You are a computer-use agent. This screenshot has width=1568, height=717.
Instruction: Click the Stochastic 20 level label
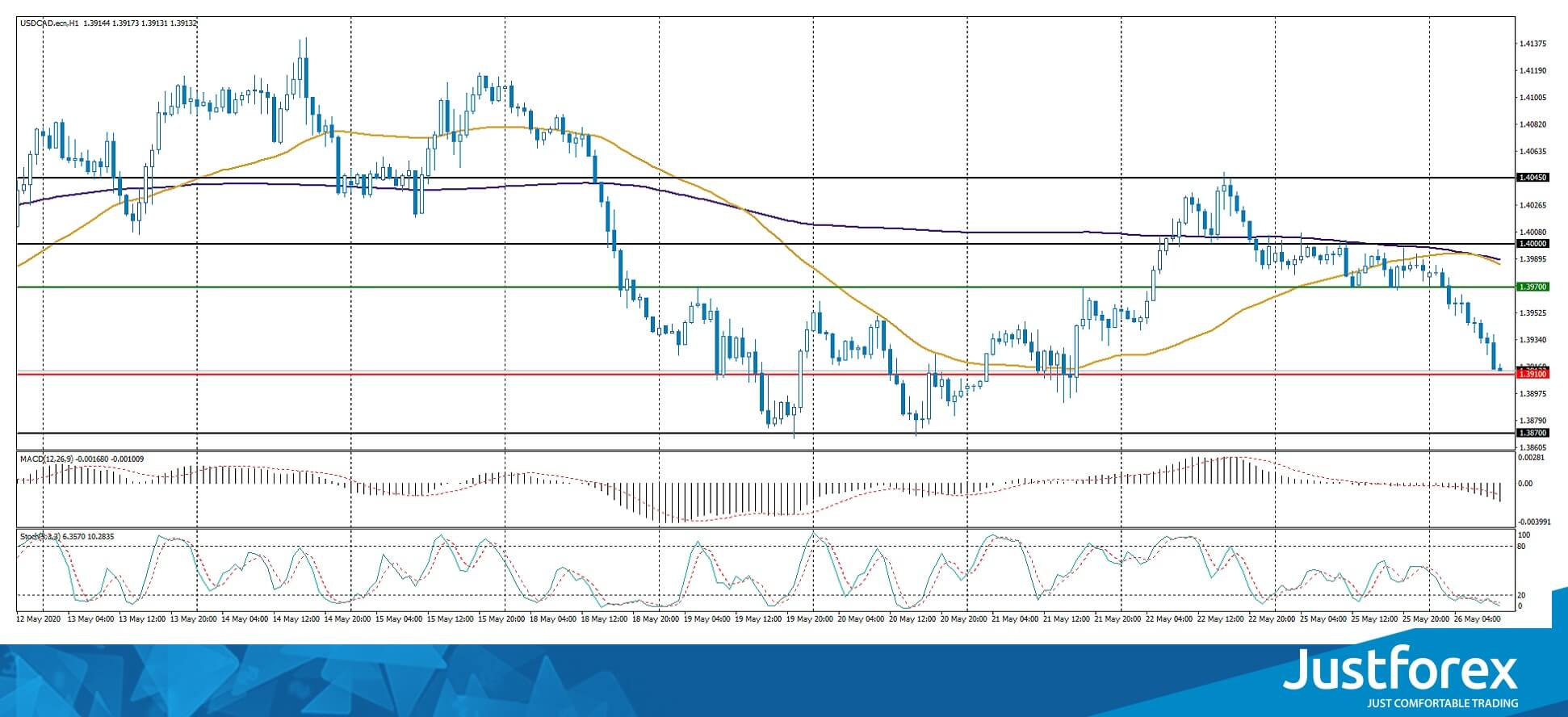click(x=1522, y=595)
